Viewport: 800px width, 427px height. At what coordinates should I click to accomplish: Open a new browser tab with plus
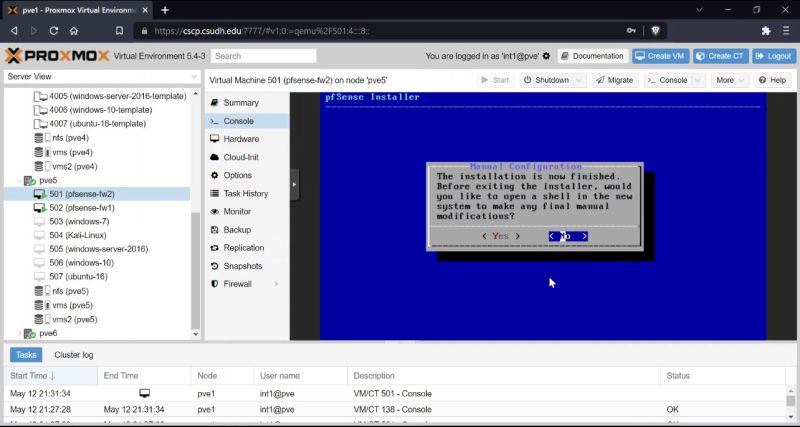[165, 10]
